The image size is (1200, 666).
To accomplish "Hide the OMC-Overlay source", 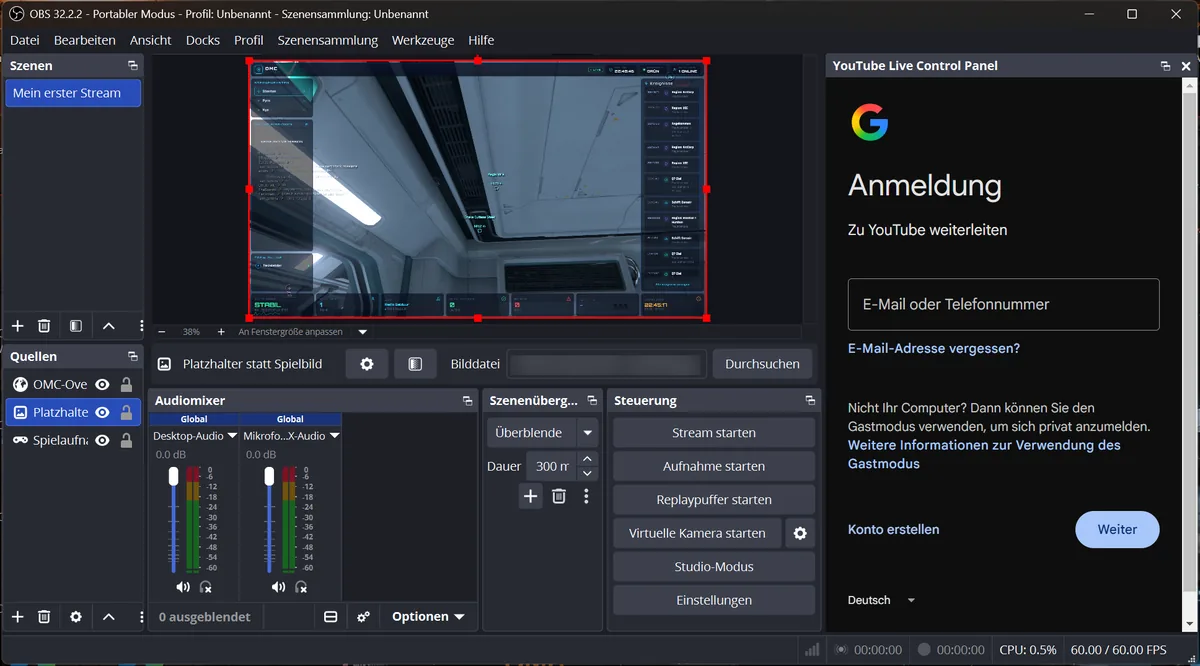I will (102, 384).
